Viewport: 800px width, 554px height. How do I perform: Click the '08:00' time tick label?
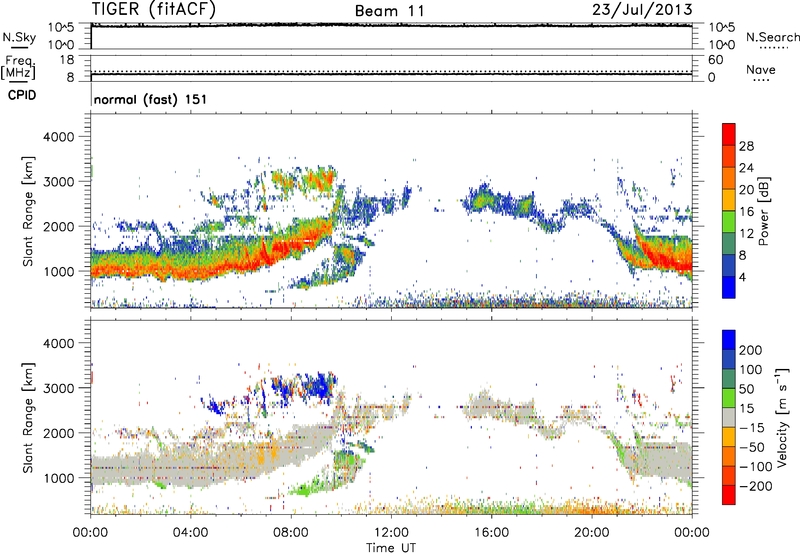tap(291, 533)
